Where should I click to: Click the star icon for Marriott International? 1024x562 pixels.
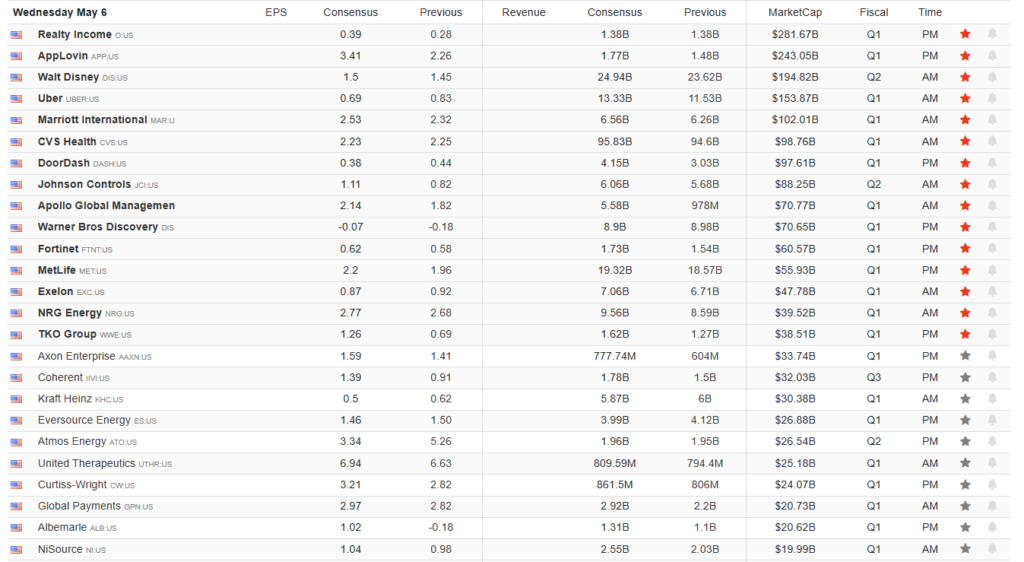point(965,119)
